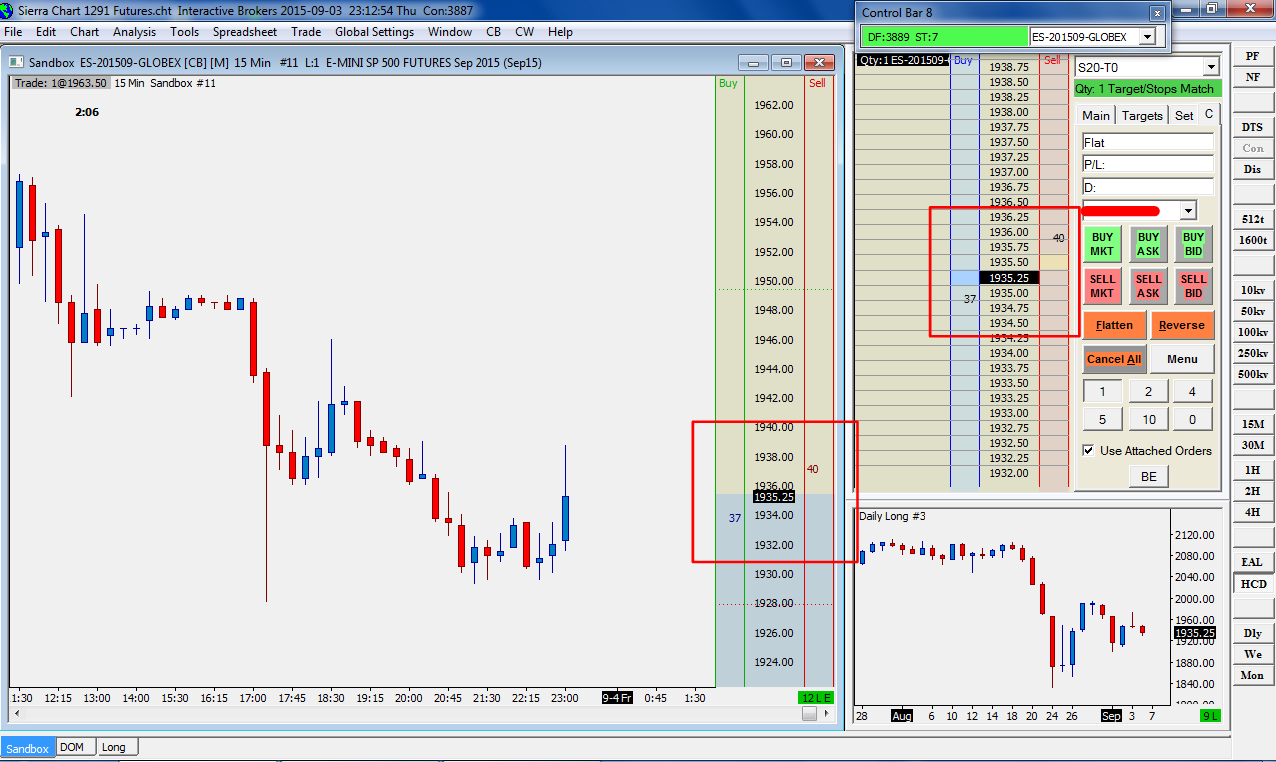Switch to the Targets tab
The width and height of the screenshot is (1276, 762).
point(1141,115)
